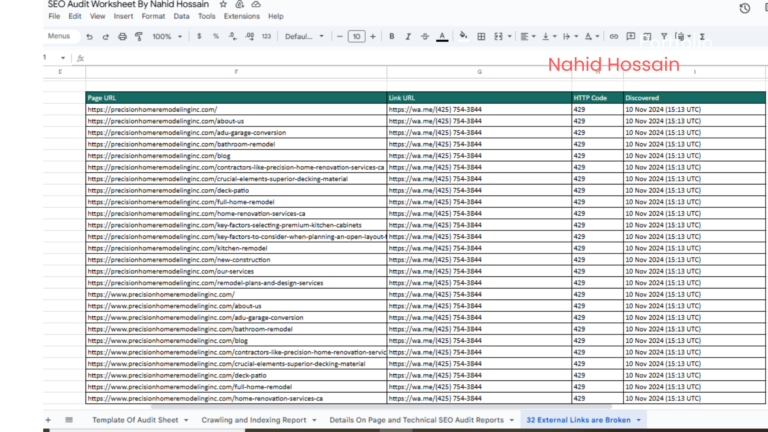The height and width of the screenshot is (432, 768).
Task: Show all sheets list
Action: click(x=69, y=420)
